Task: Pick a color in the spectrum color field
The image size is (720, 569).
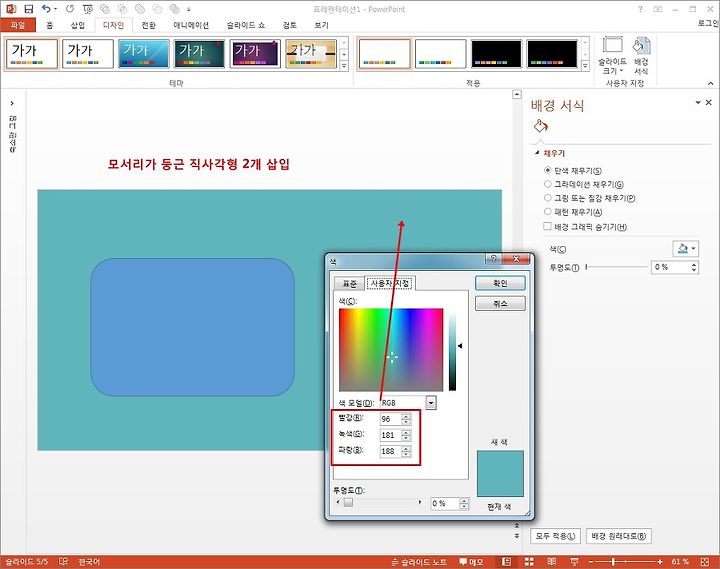Action: point(391,350)
